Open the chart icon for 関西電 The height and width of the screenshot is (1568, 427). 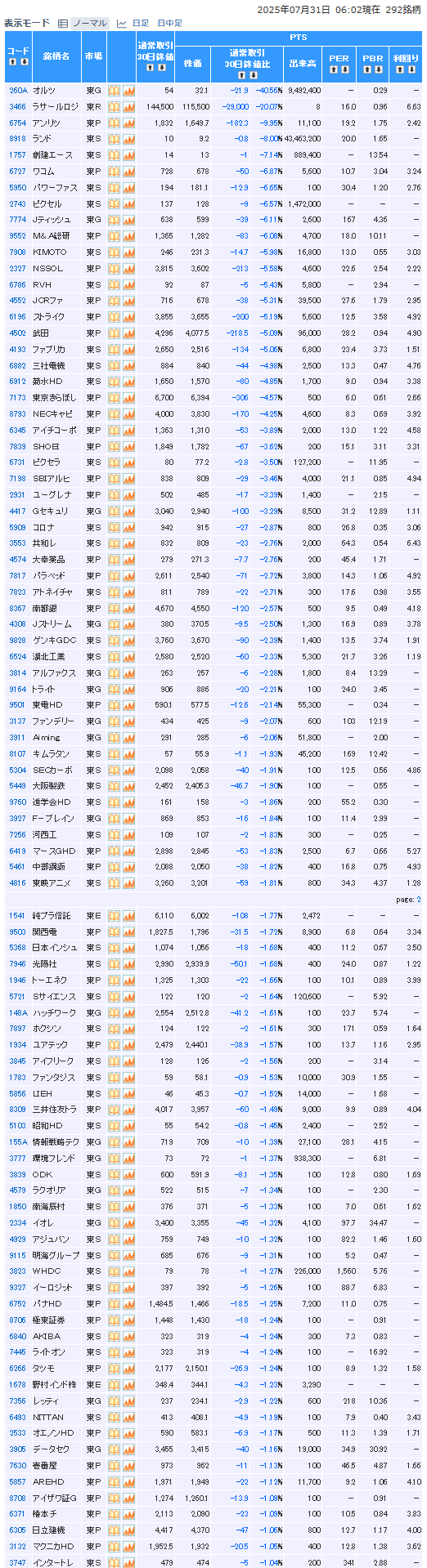128,931
